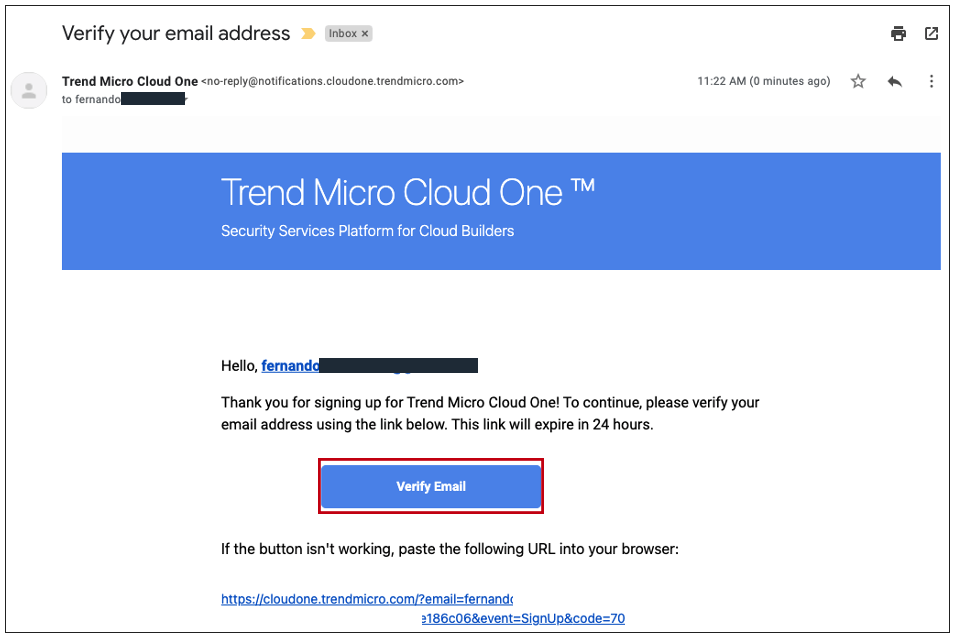Viewport: 953px width, 637px height.
Task: Star this email message
Action: 858,81
